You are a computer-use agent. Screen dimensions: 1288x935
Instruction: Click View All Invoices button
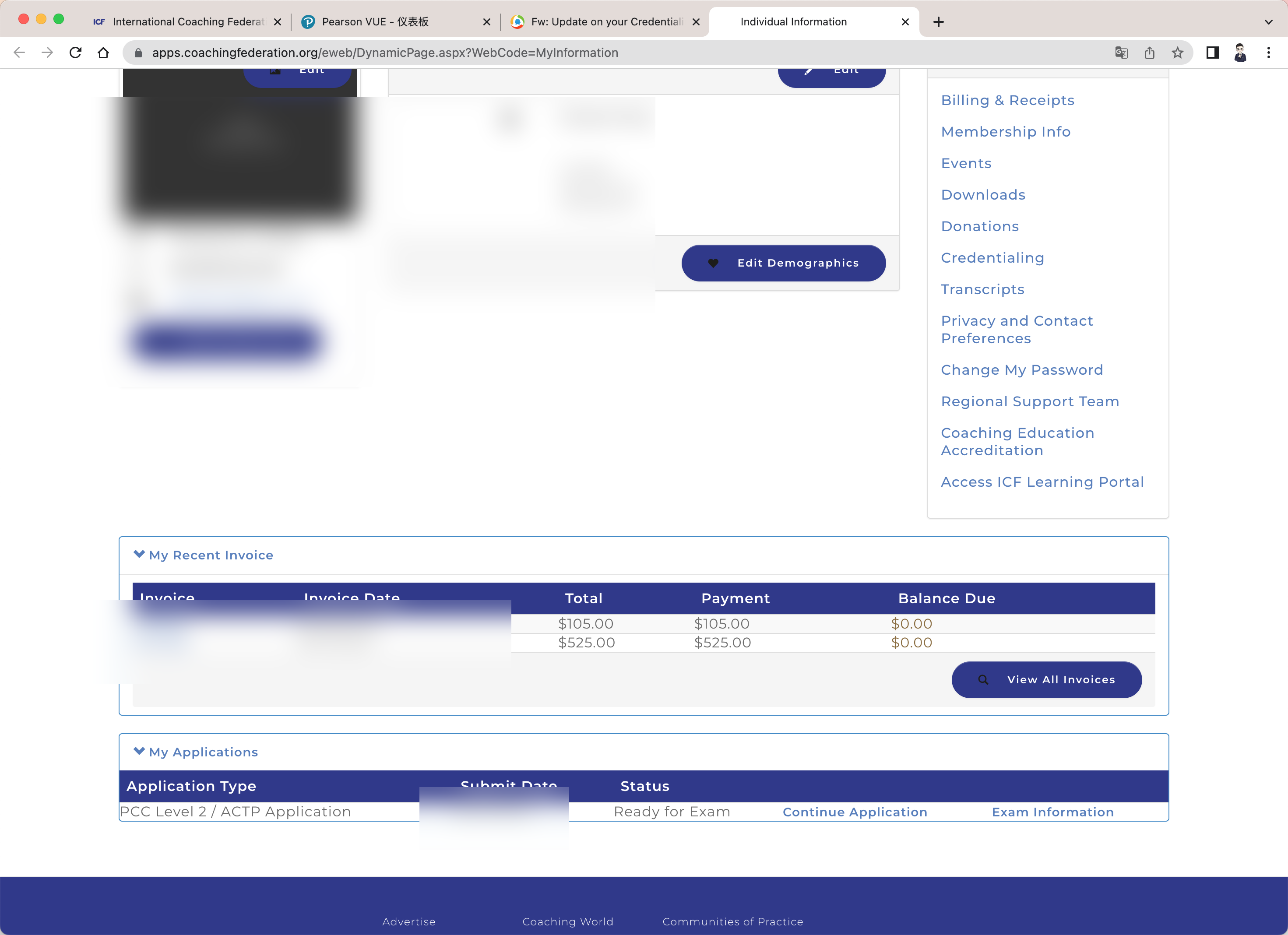pos(1046,679)
